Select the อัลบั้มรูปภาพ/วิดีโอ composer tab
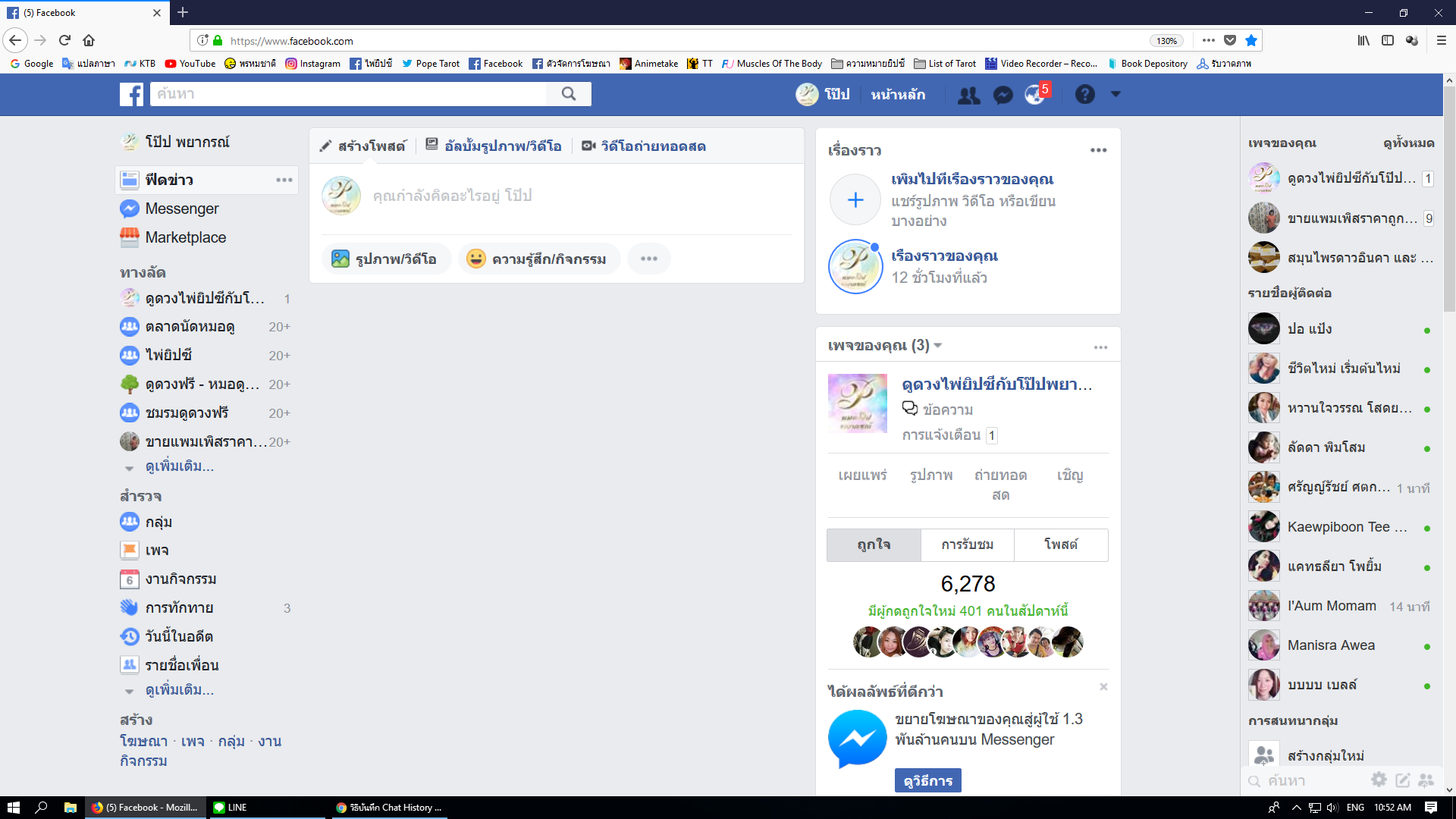The image size is (1456, 819). pos(494,146)
